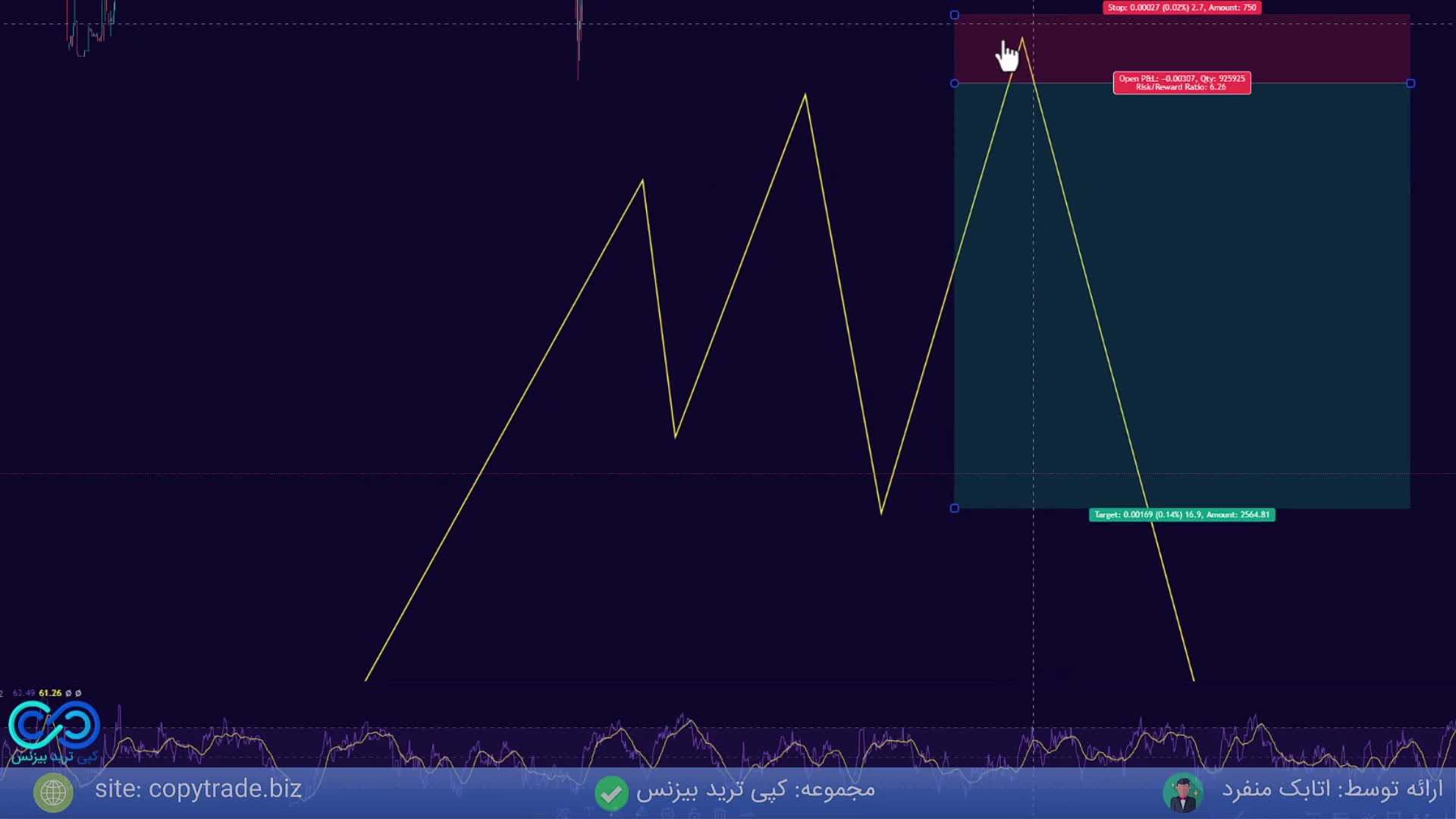Select right entry-line handle of position box
The image size is (1456, 819).
(x=1410, y=83)
